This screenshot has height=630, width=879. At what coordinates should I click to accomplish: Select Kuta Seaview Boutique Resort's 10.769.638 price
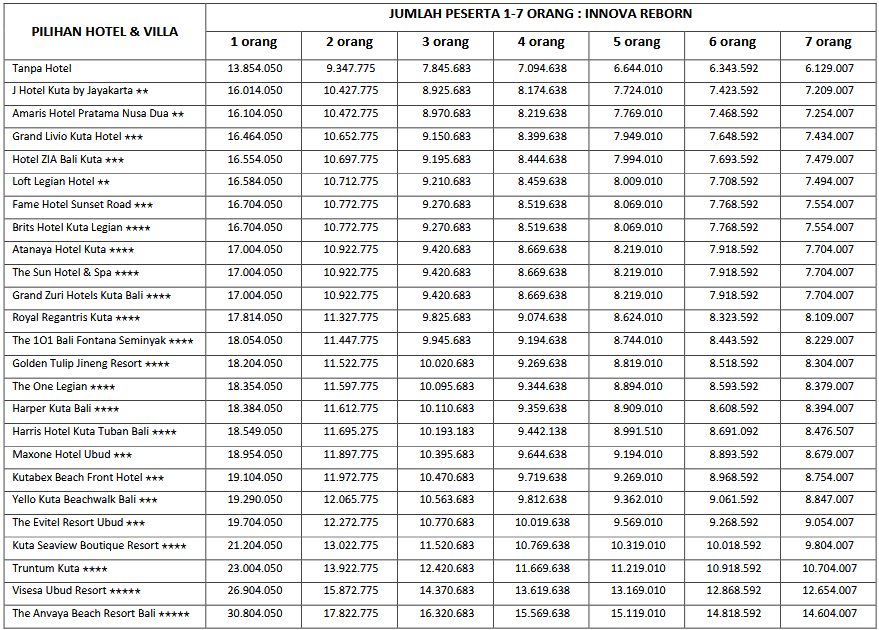[541, 546]
